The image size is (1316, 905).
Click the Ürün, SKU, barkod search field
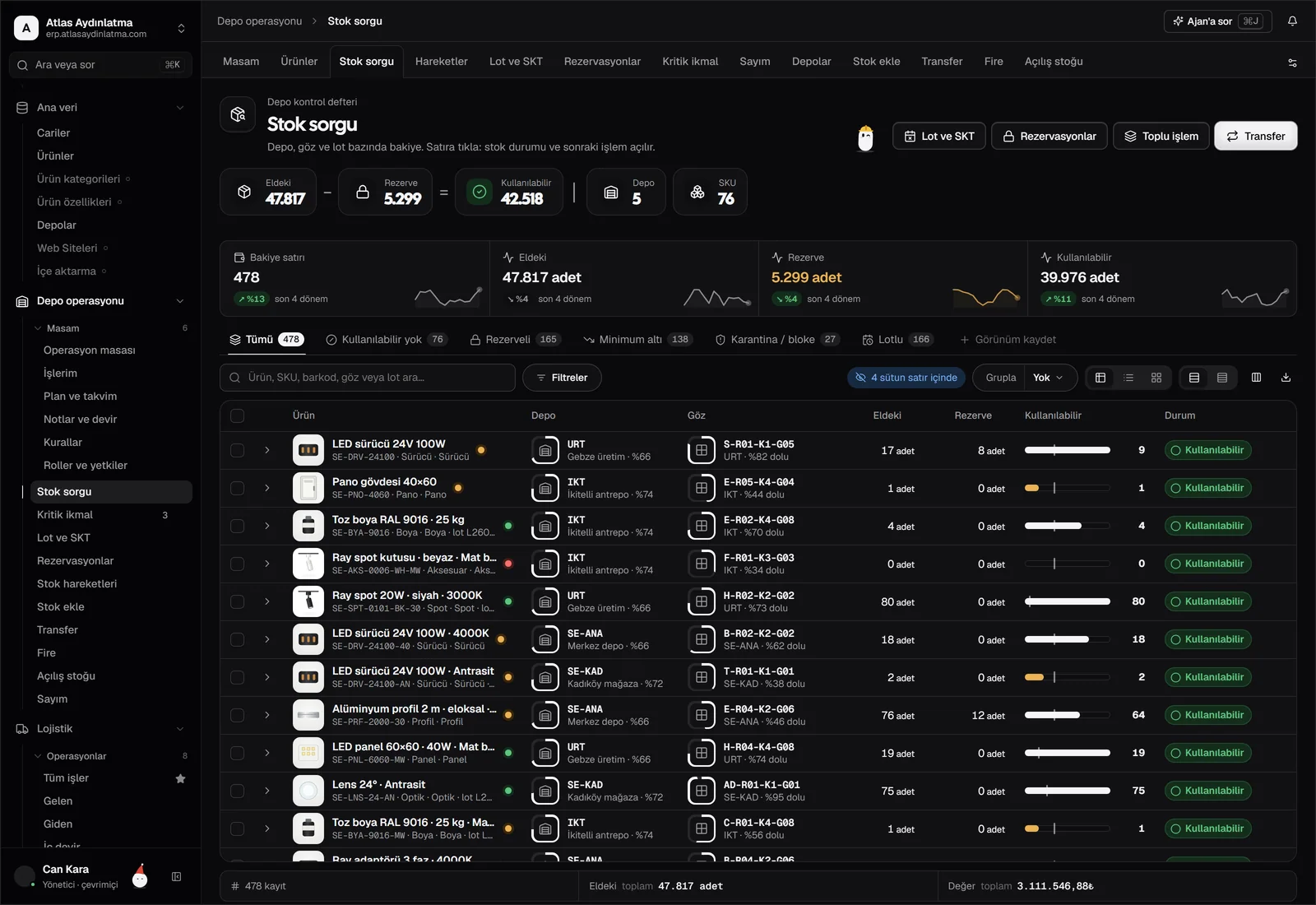tap(368, 378)
